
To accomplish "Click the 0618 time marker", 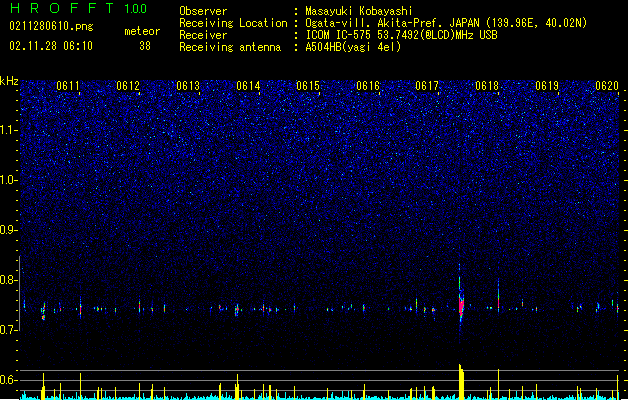I will click(487, 86).
